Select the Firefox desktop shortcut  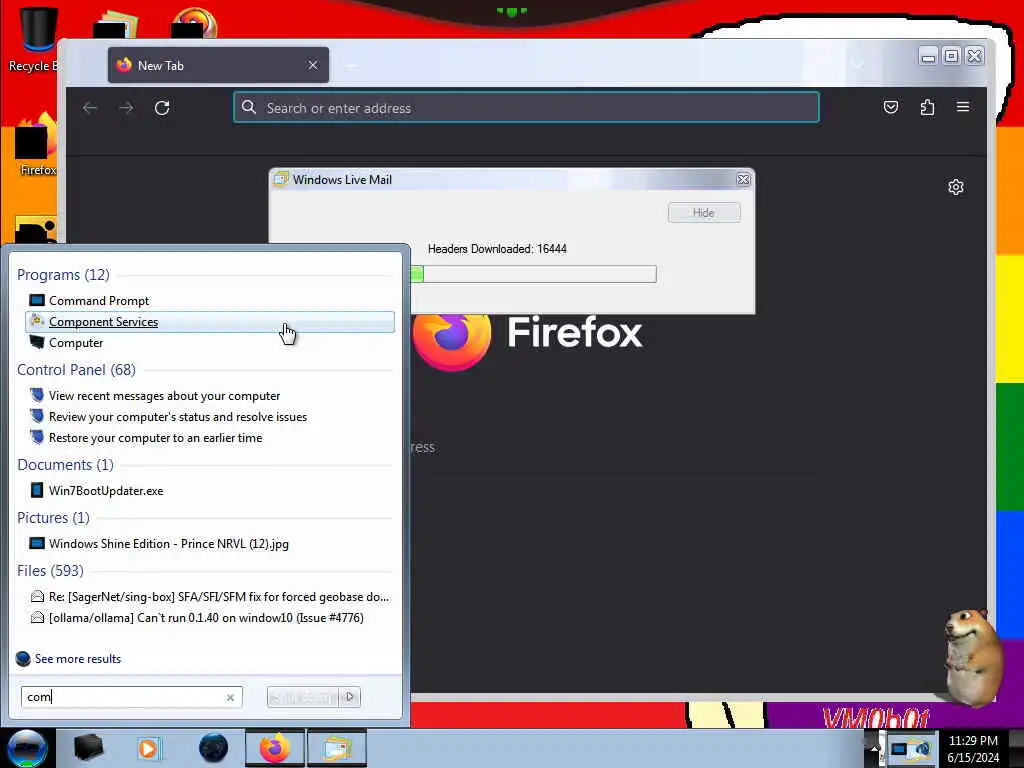(36, 145)
